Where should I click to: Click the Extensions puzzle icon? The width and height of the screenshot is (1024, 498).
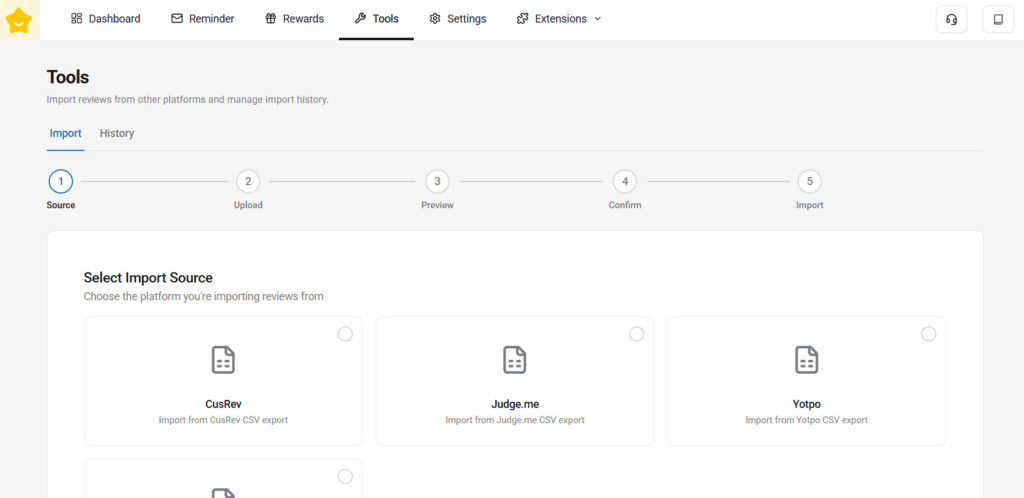(522, 19)
